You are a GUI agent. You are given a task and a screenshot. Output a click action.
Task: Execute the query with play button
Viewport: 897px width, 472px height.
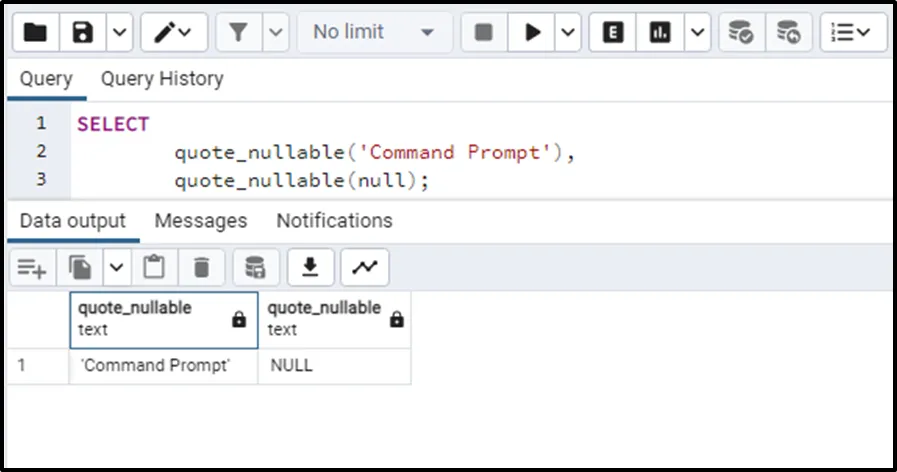coord(532,33)
